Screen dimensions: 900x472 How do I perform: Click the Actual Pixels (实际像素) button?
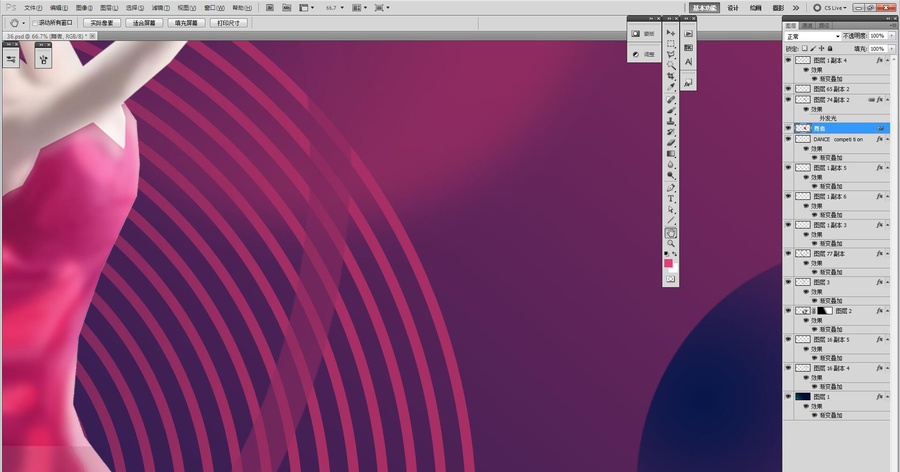(x=102, y=23)
